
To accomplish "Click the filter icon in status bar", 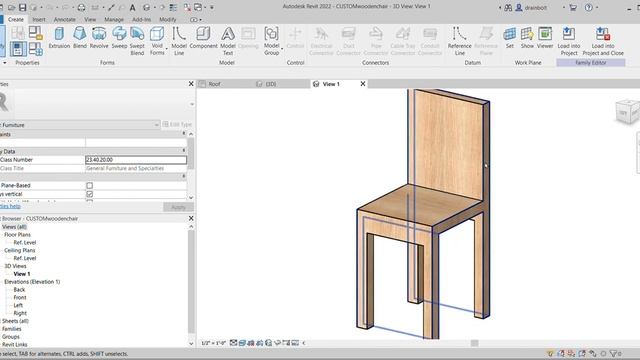I will point(613,353).
